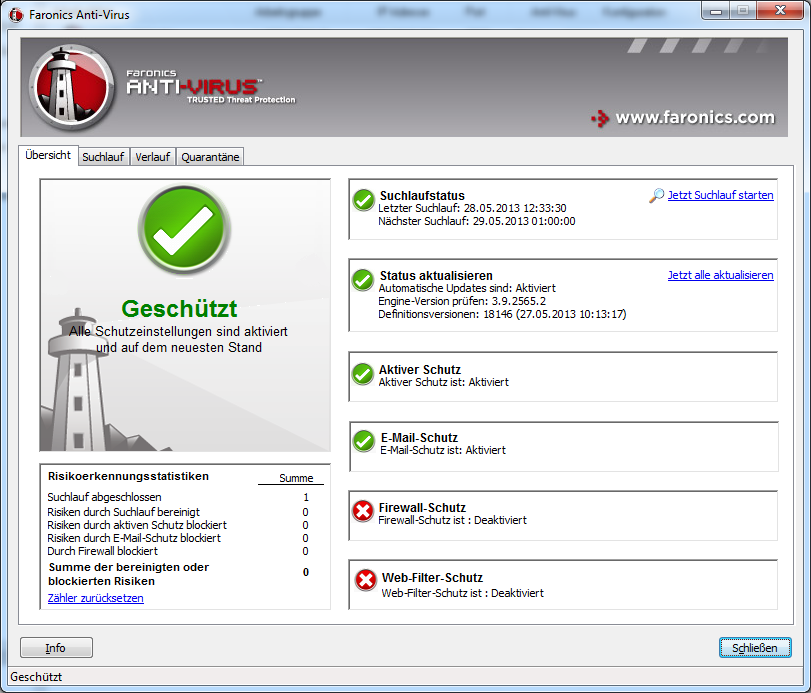811x693 pixels.
Task: Click the large green protected checkmark icon
Action: pyautogui.click(x=184, y=229)
